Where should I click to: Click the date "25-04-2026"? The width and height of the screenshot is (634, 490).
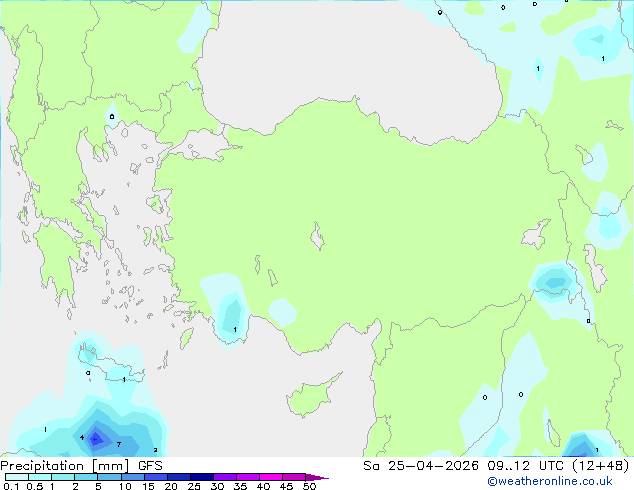433,466
